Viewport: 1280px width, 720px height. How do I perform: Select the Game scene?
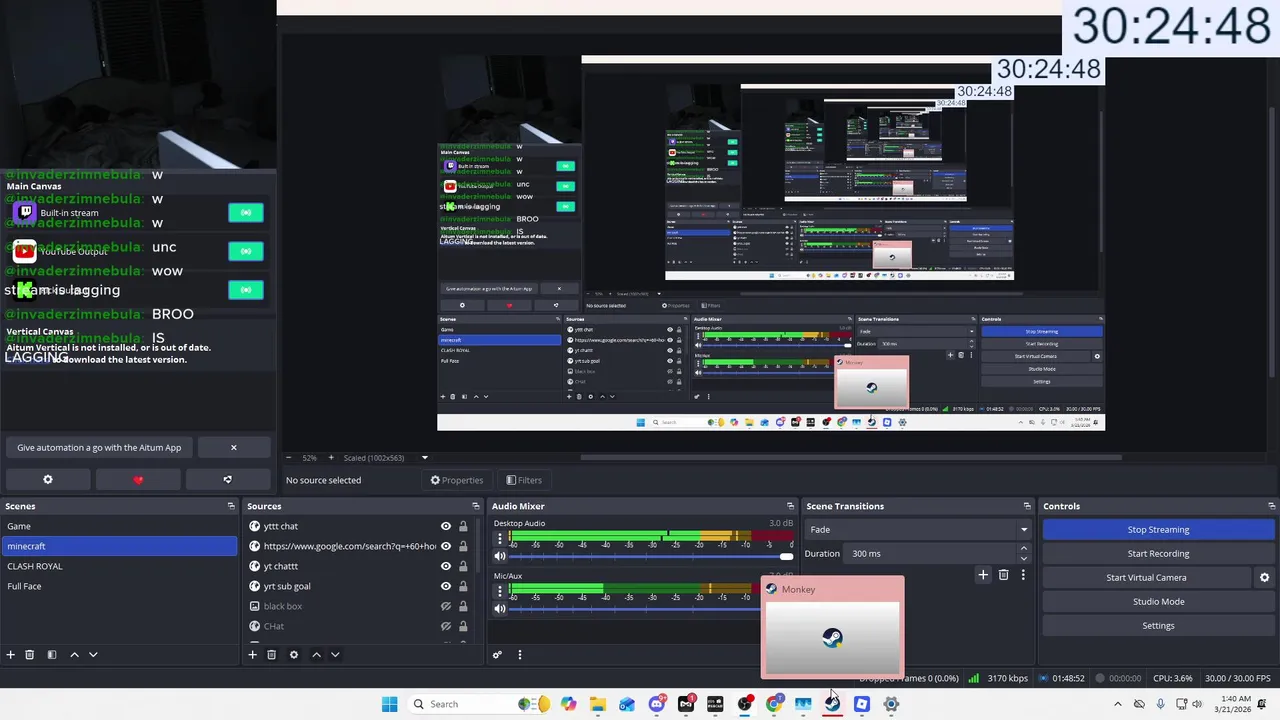pos(119,526)
